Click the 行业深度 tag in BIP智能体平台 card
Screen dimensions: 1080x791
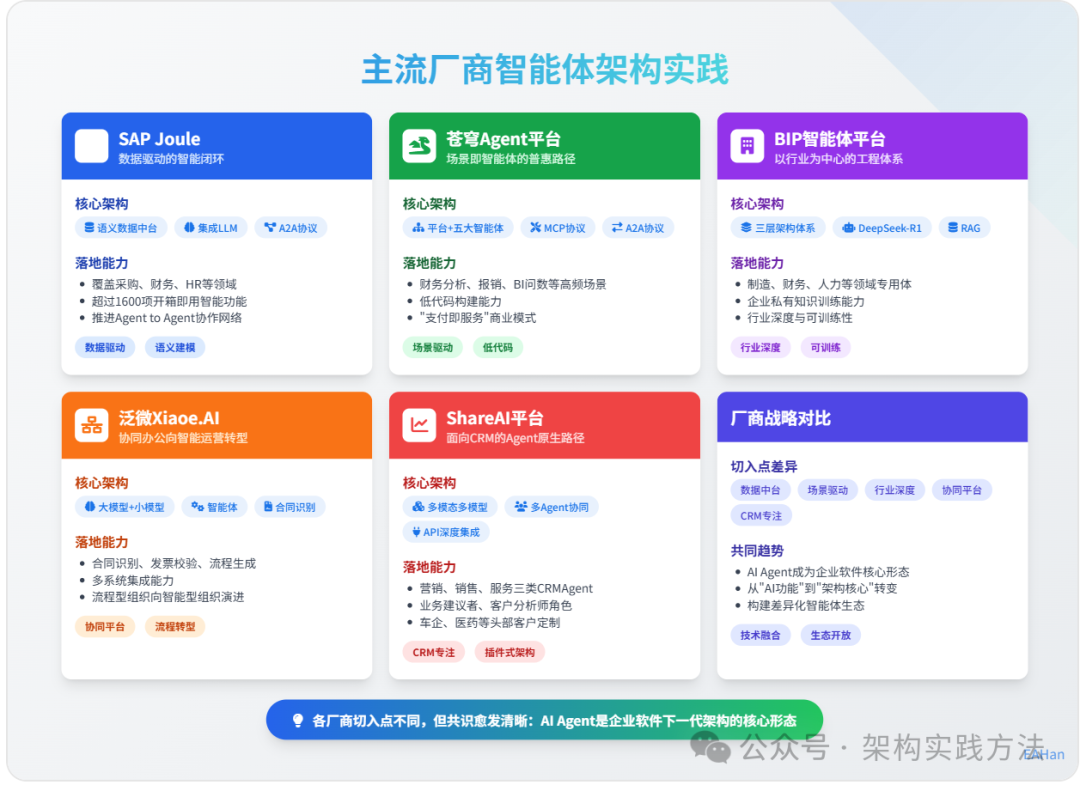point(761,347)
